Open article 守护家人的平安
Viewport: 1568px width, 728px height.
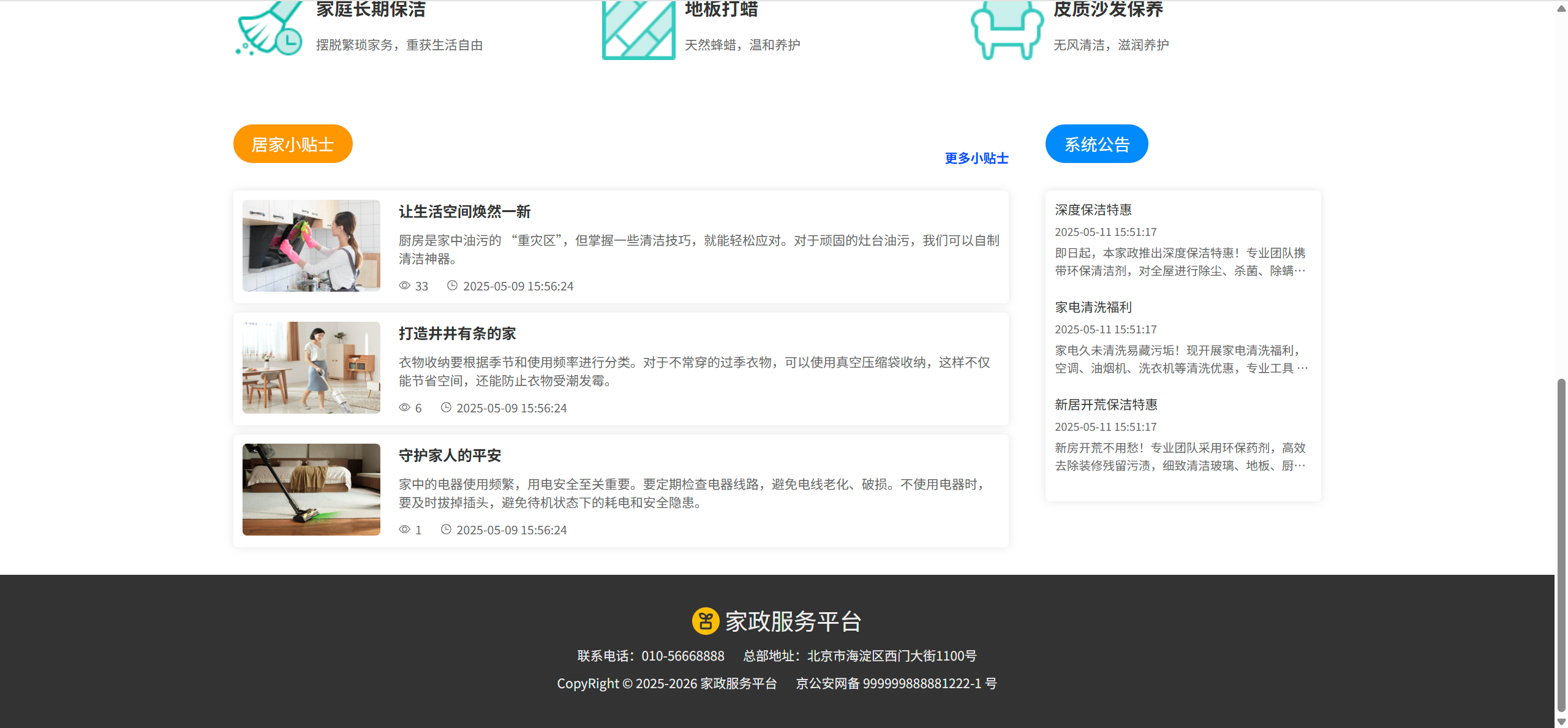[450, 455]
